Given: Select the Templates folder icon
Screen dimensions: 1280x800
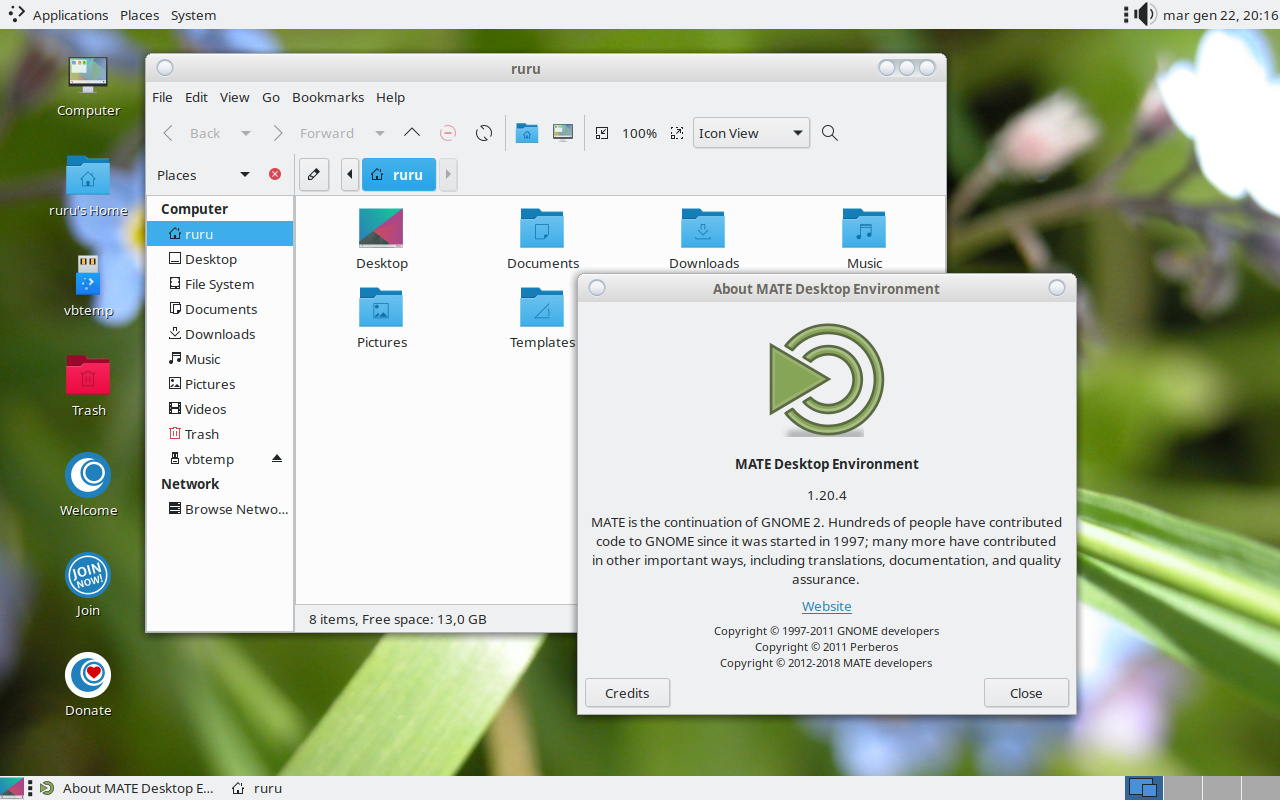Looking at the screenshot, I should (542, 307).
